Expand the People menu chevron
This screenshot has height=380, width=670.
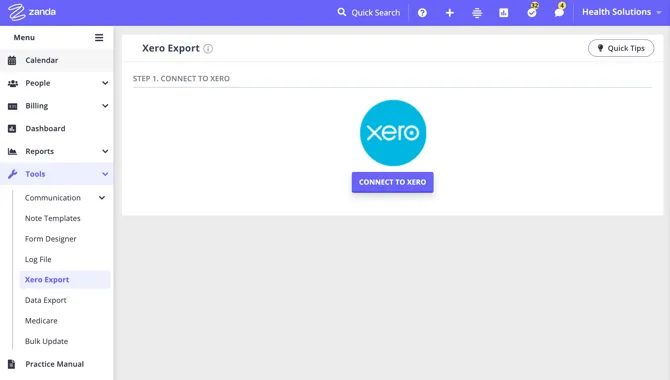point(105,83)
